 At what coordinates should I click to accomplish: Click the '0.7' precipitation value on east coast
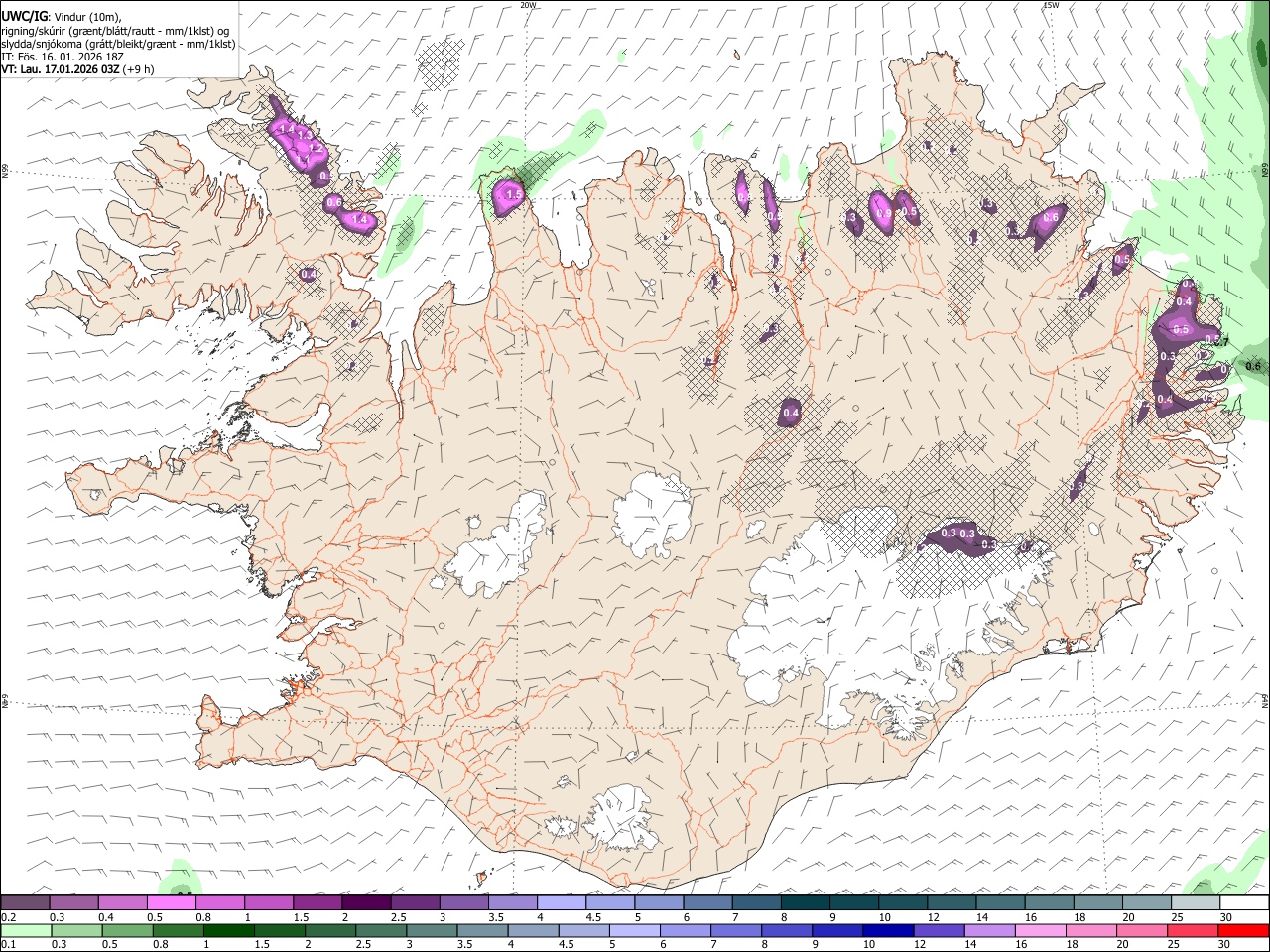click(x=1222, y=342)
